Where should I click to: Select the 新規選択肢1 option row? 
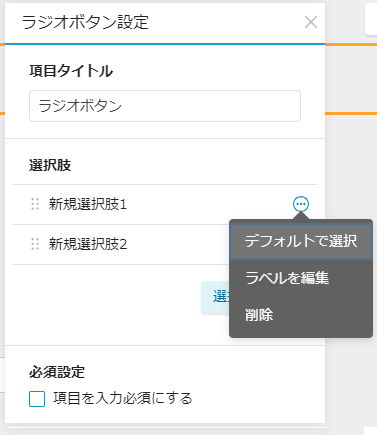[165, 204]
